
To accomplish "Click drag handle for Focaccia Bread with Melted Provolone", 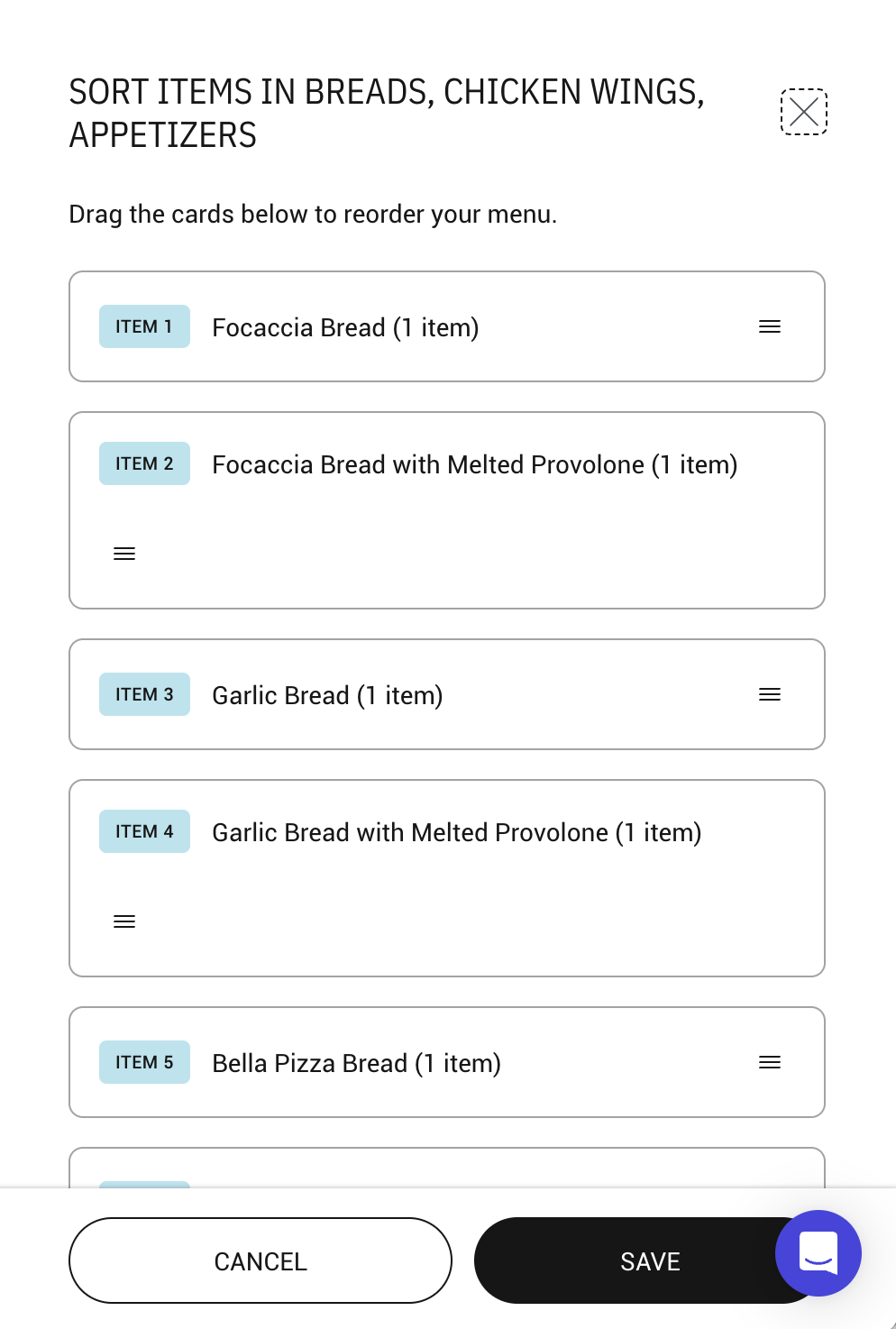I will pos(124,554).
